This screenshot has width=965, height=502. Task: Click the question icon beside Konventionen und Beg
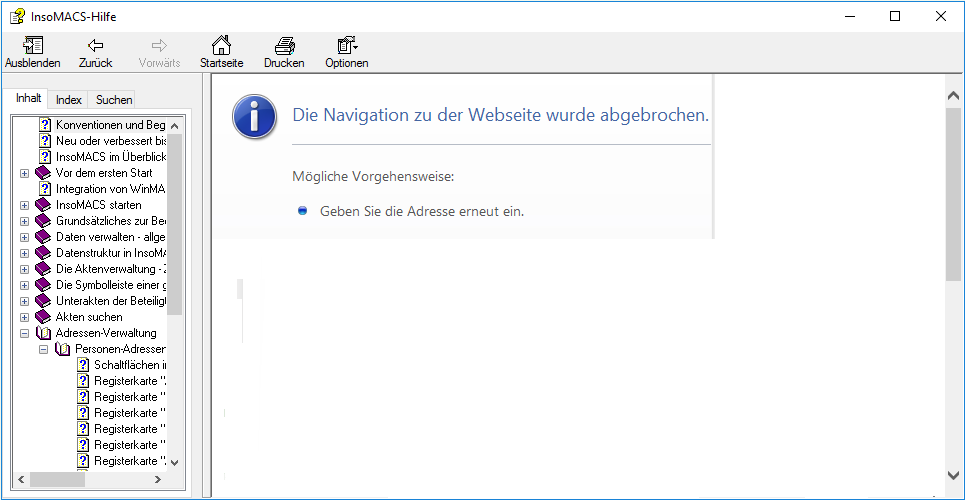click(45, 125)
